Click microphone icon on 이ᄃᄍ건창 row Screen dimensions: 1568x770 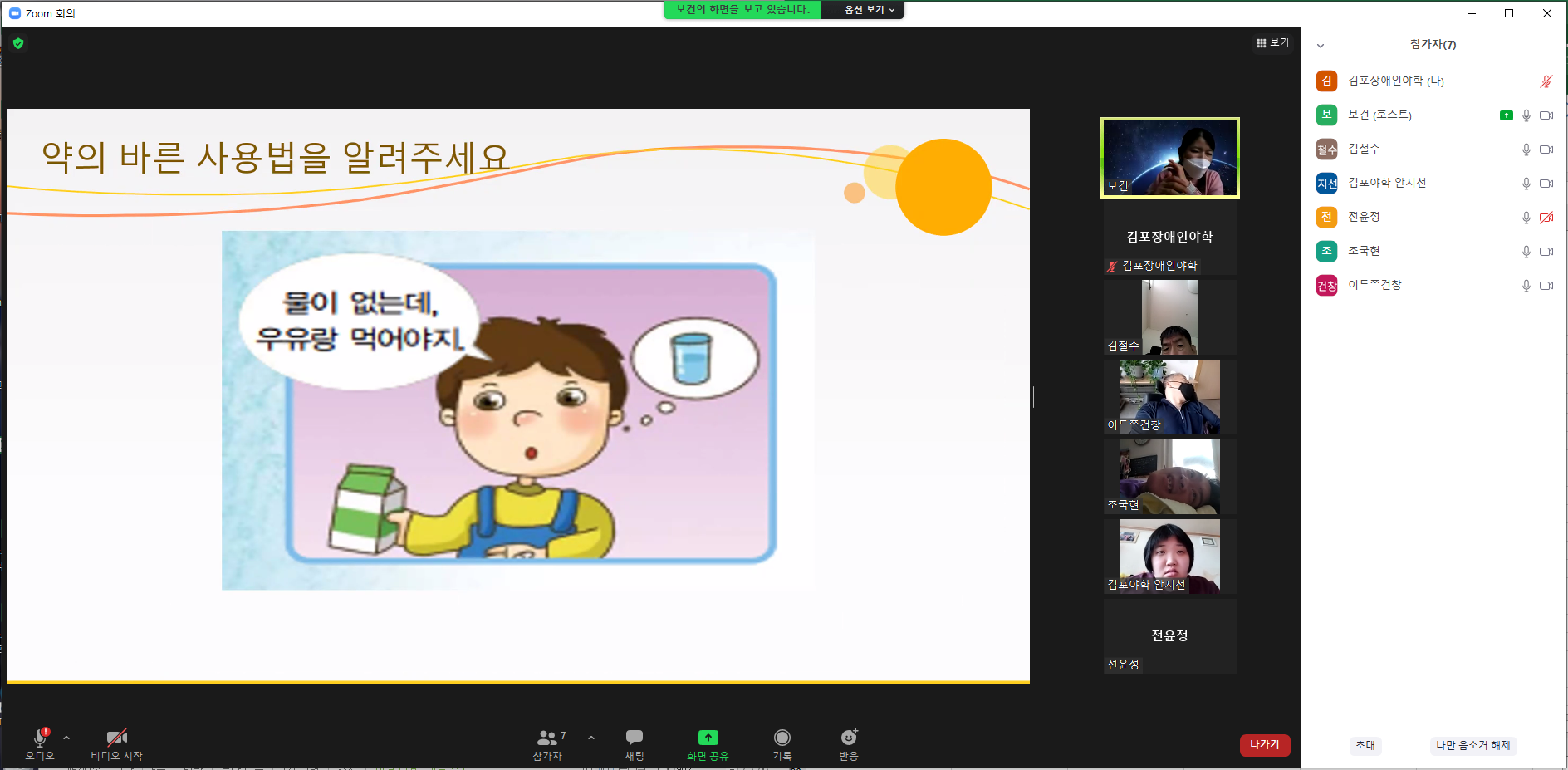click(1526, 286)
